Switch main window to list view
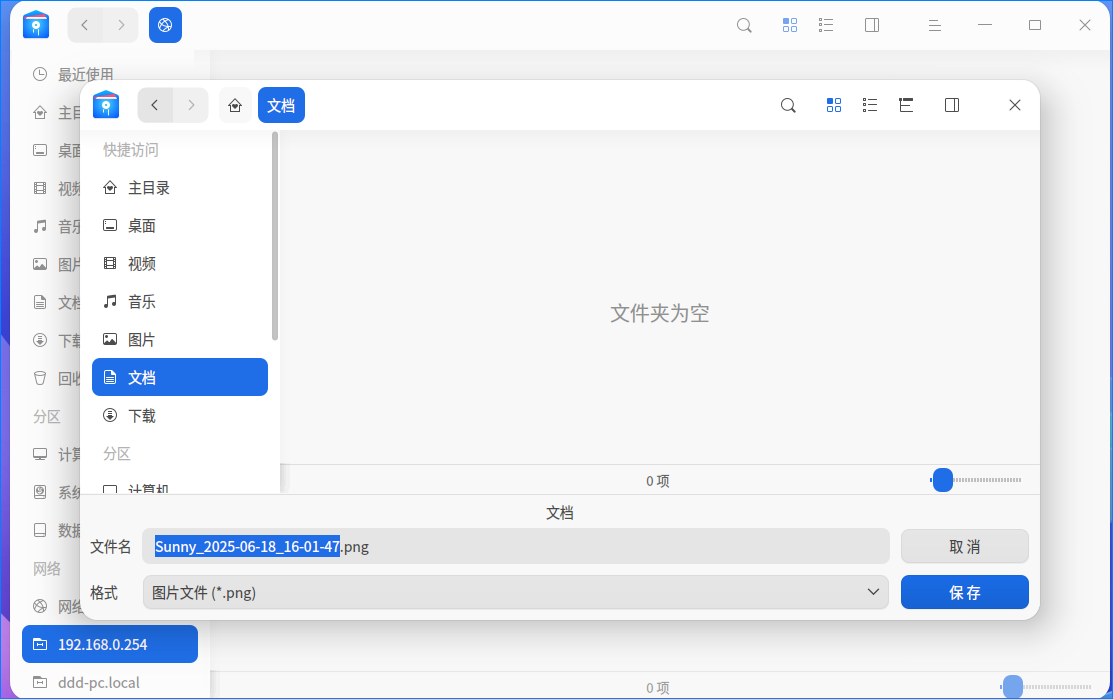 [826, 26]
